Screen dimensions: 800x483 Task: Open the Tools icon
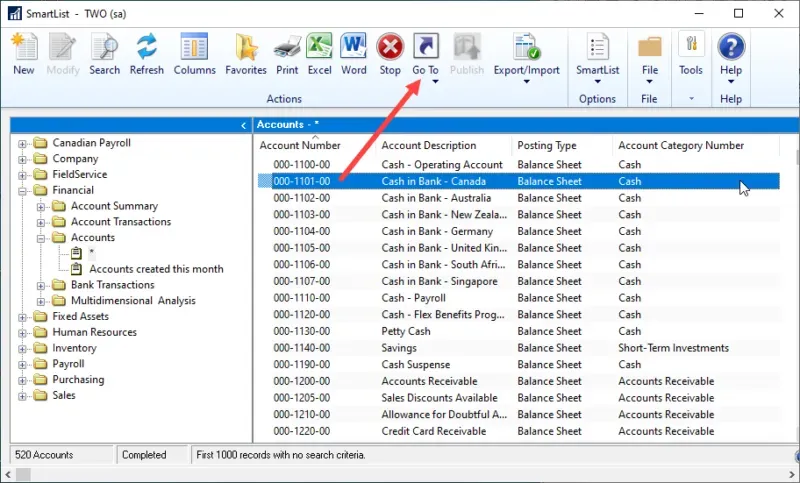[691, 45]
